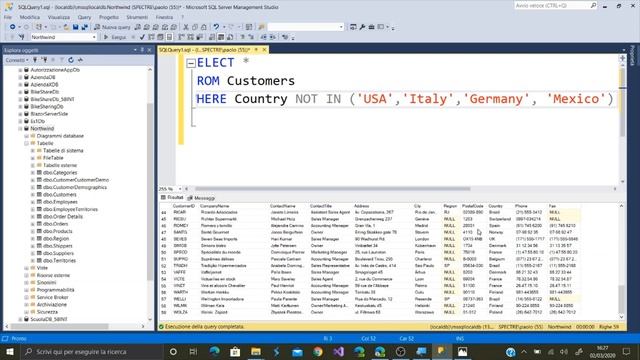Select dbo.Employees in the tree
The image size is (640, 360).
60,202
